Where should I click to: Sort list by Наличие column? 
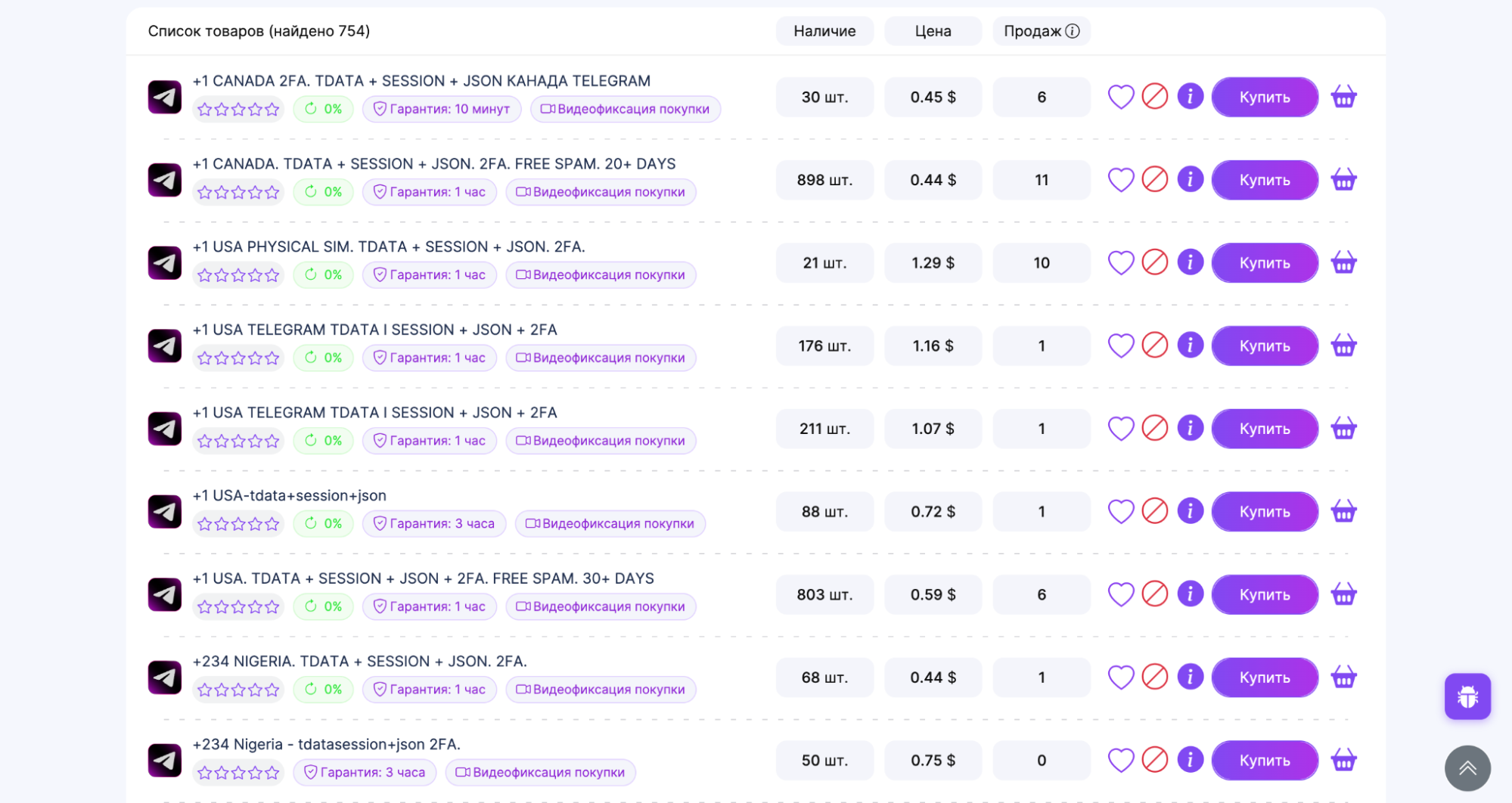[x=824, y=31]
